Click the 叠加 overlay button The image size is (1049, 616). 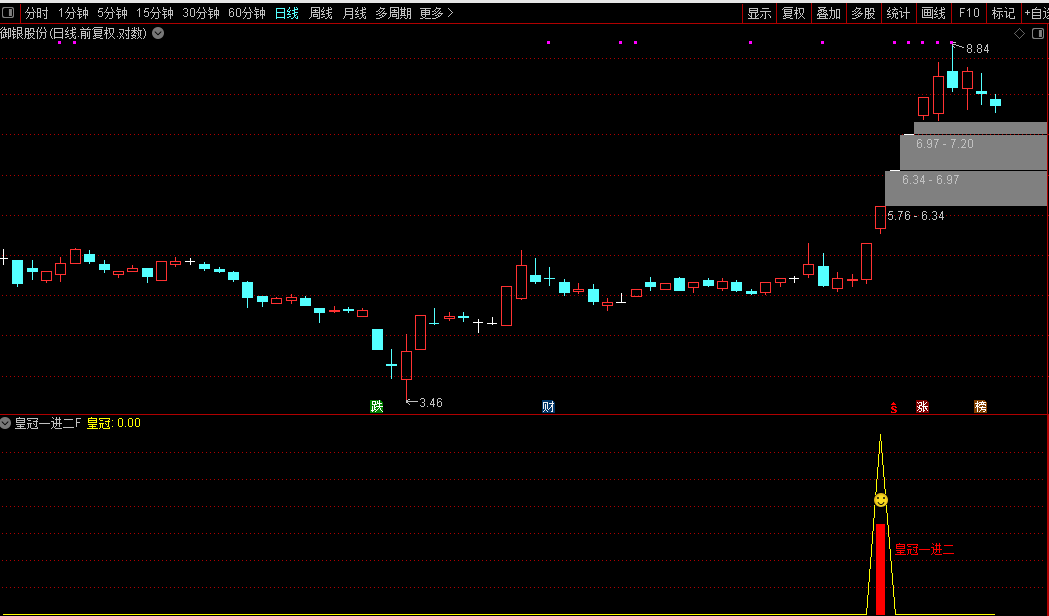(x=829, y=13)
